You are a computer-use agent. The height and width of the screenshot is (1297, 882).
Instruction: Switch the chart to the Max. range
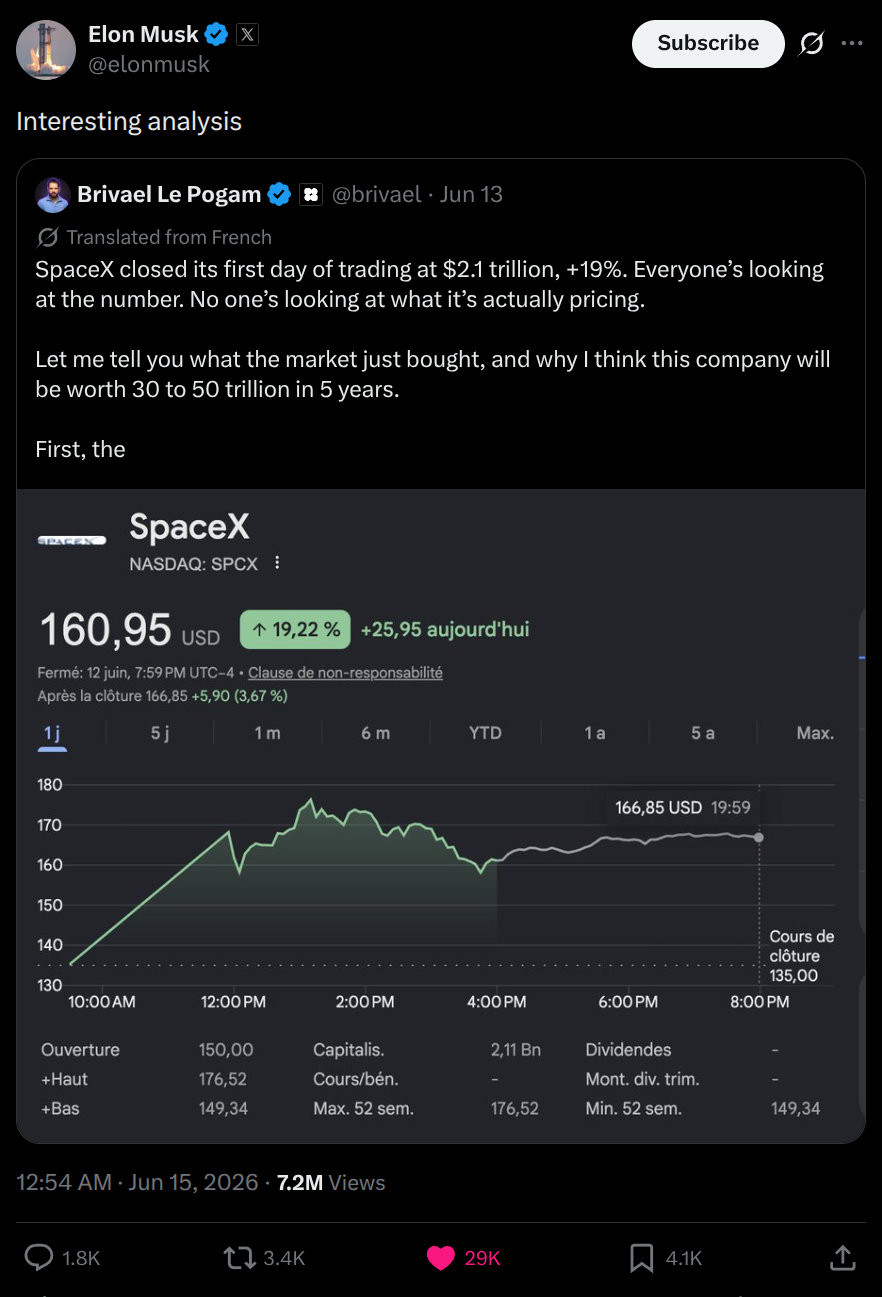[x=815, y=733]
